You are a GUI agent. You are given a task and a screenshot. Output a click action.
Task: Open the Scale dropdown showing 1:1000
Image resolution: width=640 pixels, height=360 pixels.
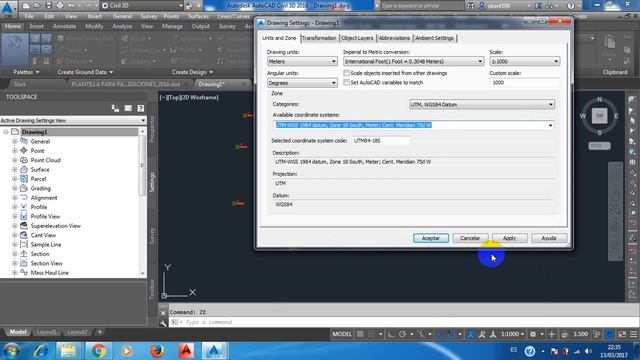(524, 61)
